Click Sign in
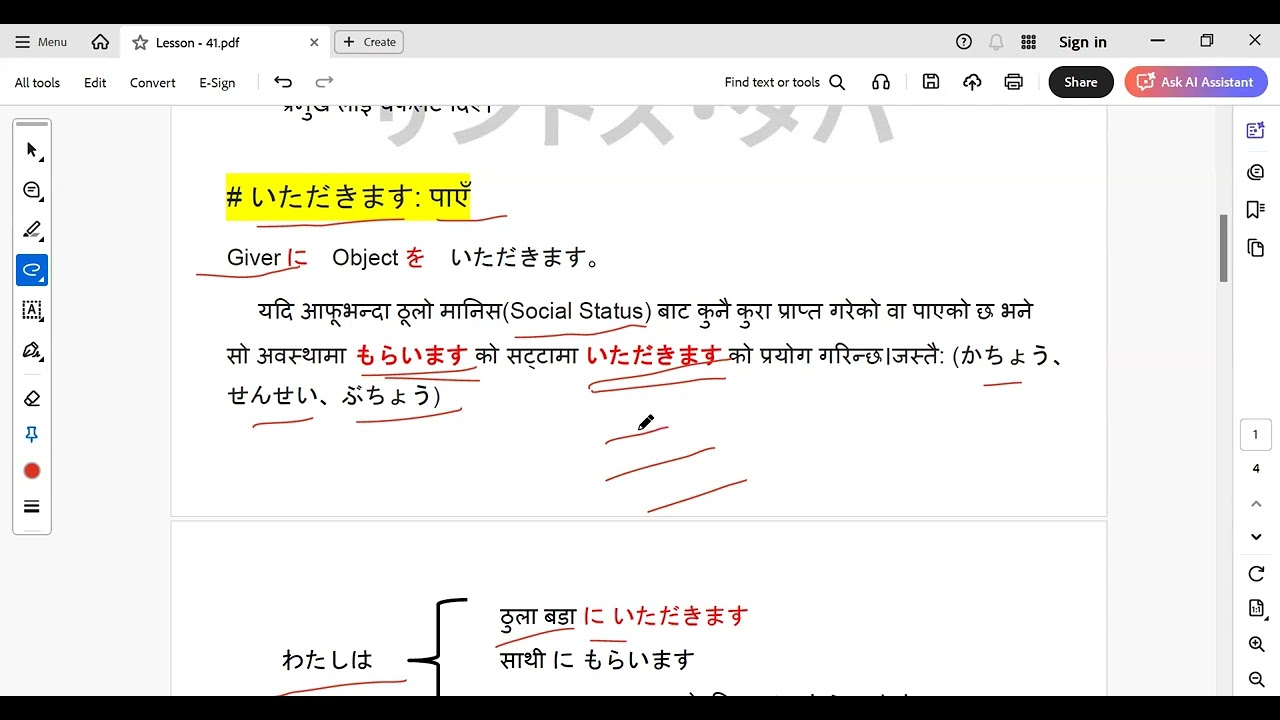 click(1083, 42)
